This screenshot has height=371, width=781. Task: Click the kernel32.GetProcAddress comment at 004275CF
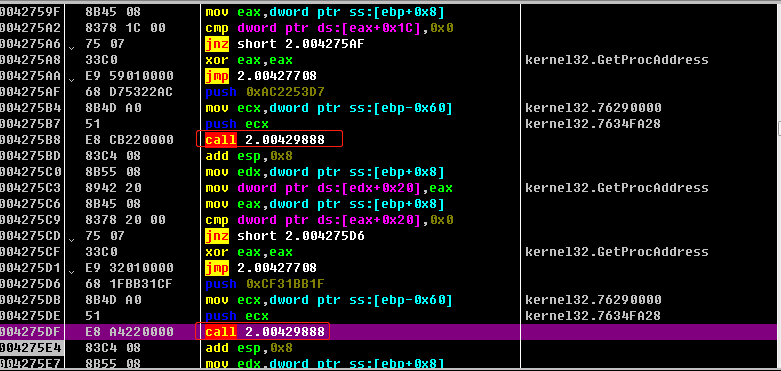click(617, 251)
